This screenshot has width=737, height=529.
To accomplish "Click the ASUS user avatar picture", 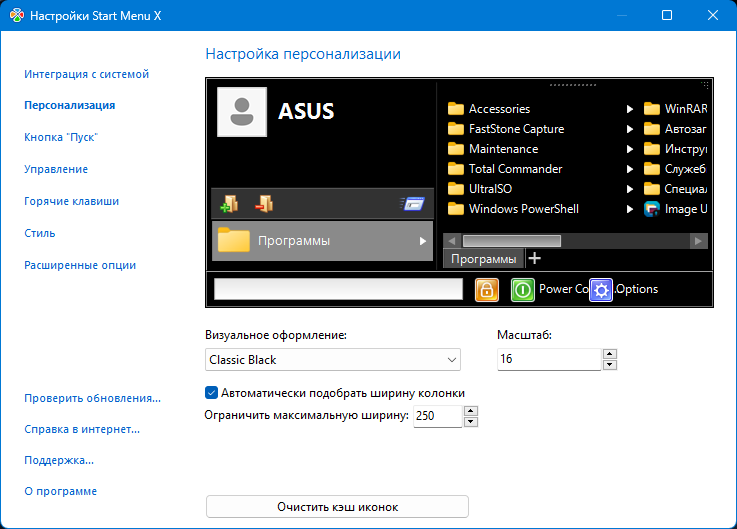I will click(242, 112).
